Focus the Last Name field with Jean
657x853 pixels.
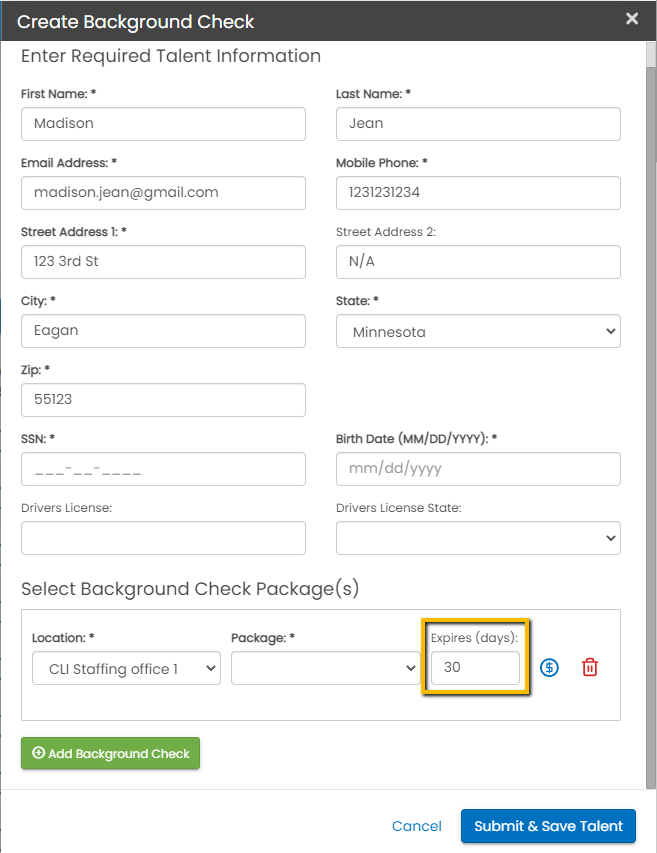pos(478,124)
